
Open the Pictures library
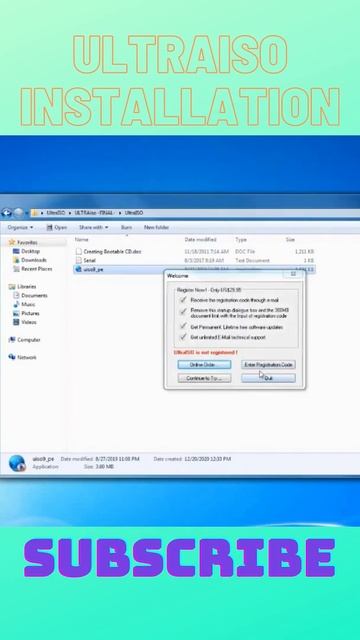point(30,313)
